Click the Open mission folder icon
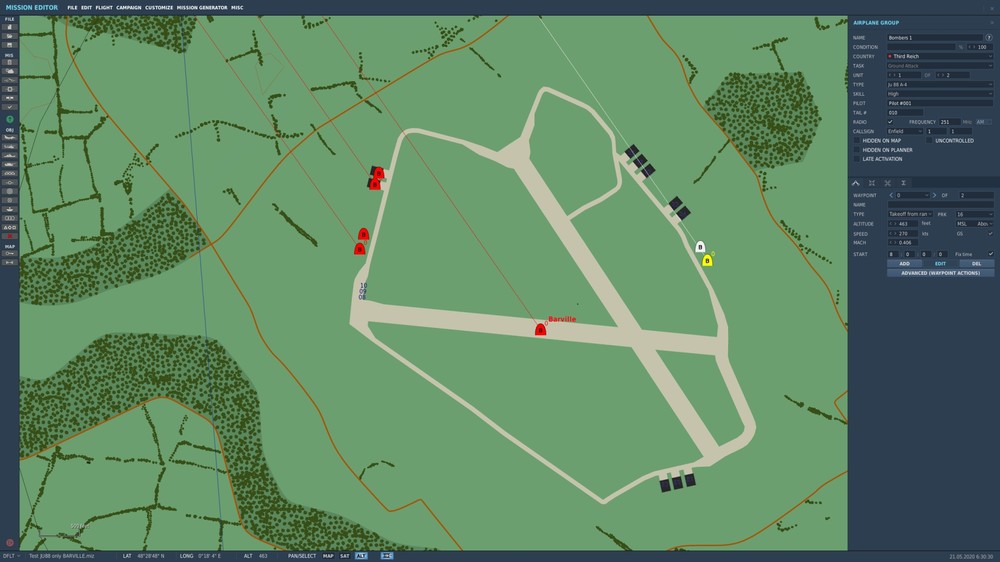The image size is (1000, 562). [10, 36]
